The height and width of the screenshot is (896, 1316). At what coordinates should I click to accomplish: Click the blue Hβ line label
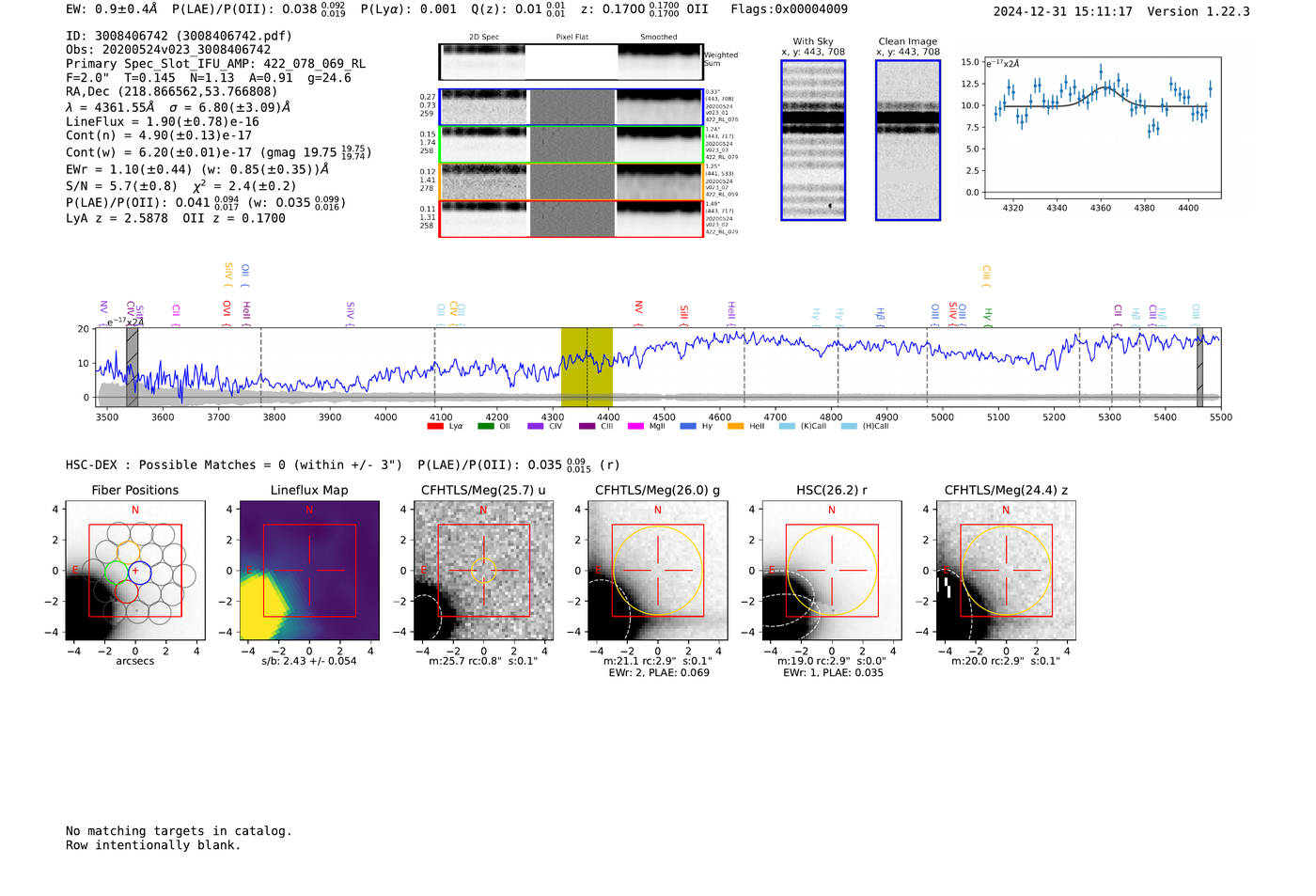[881, 317]
